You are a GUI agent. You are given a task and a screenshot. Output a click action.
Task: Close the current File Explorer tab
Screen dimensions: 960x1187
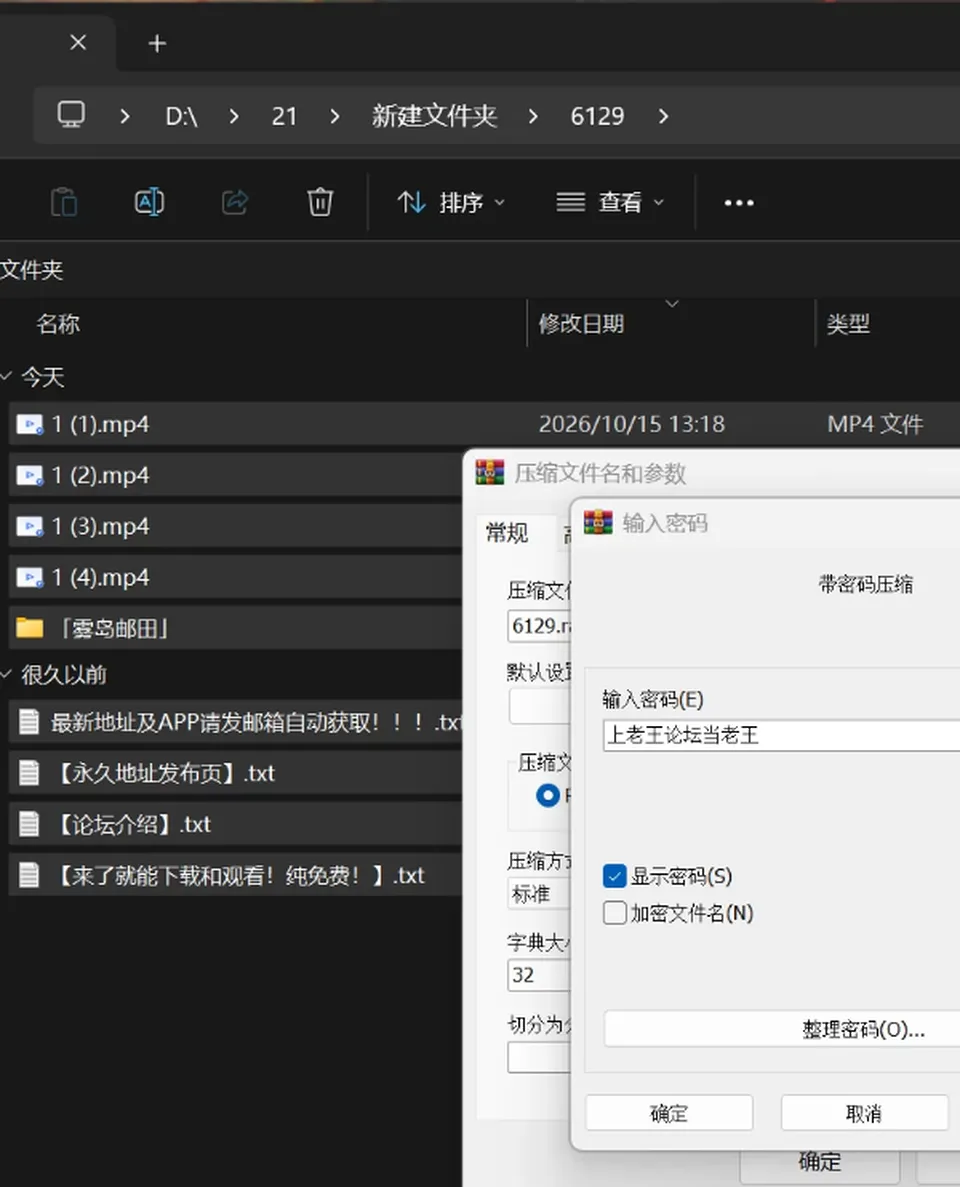click(x=78, y=43)
